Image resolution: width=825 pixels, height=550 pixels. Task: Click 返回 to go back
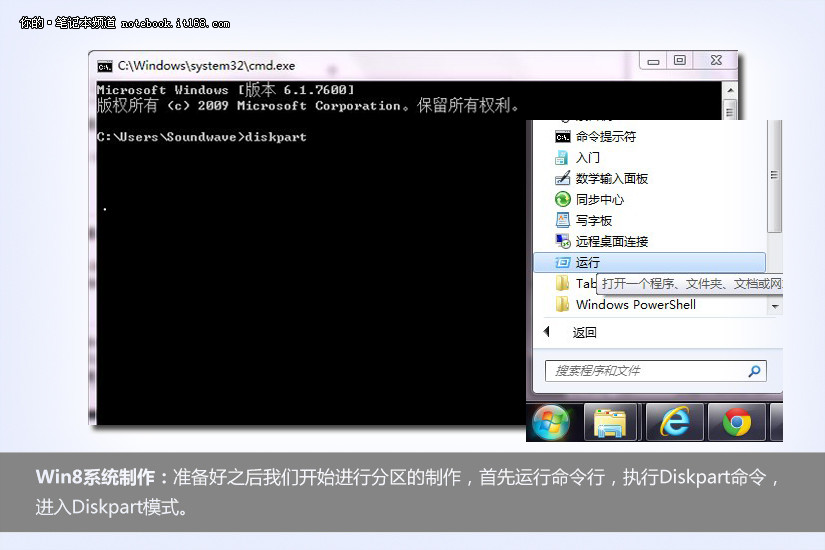tap(584, 333)
